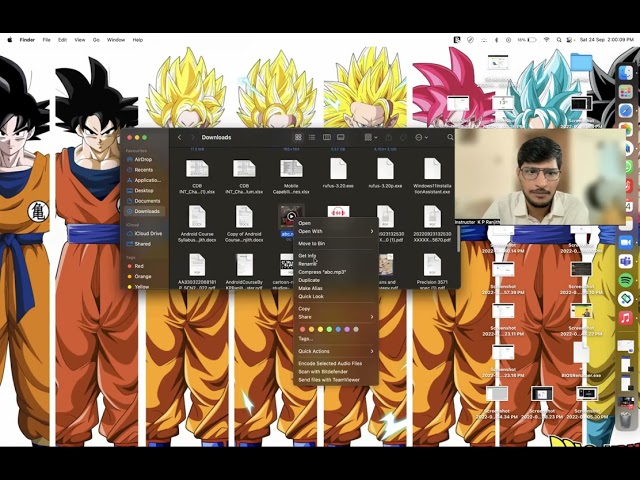The width and height of the screenshot is (640, 480).
Task: Choose Encode Selected Audio Files
Action: 336,363
